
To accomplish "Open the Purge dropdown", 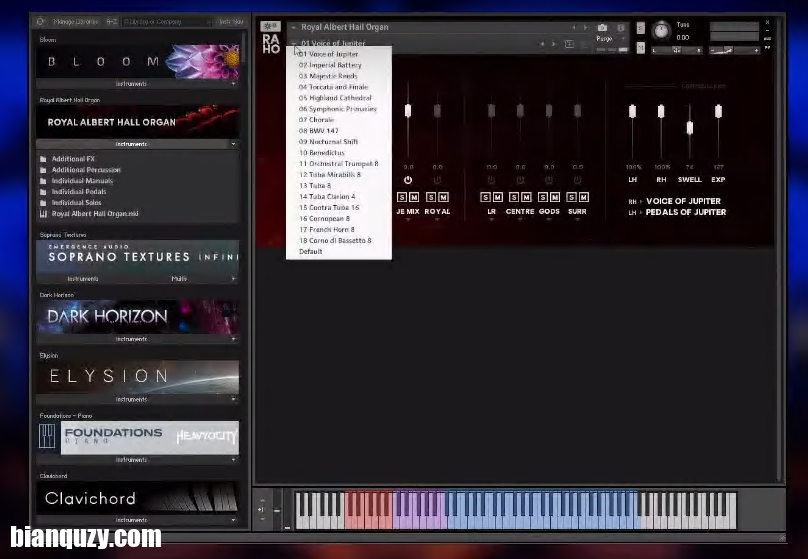I will pyautogui.click(x=611, y=39).
